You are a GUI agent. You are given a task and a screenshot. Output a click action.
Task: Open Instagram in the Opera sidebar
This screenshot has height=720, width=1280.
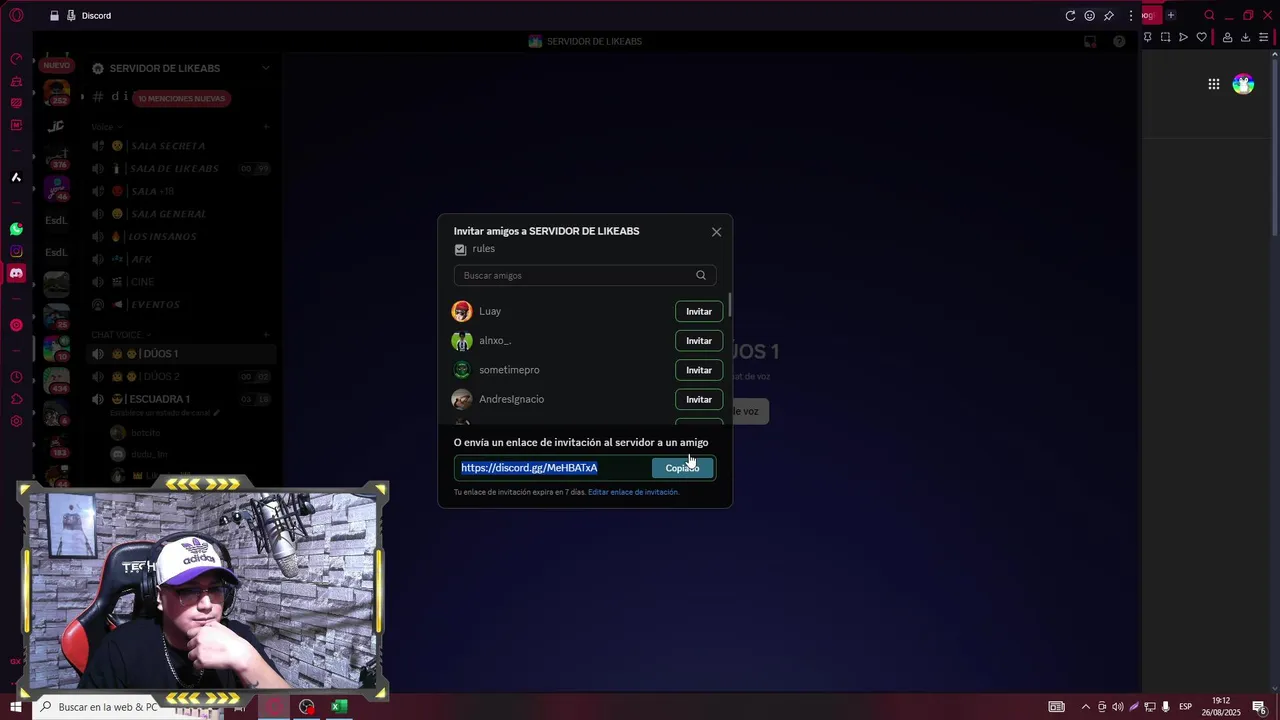pos(16,251)
